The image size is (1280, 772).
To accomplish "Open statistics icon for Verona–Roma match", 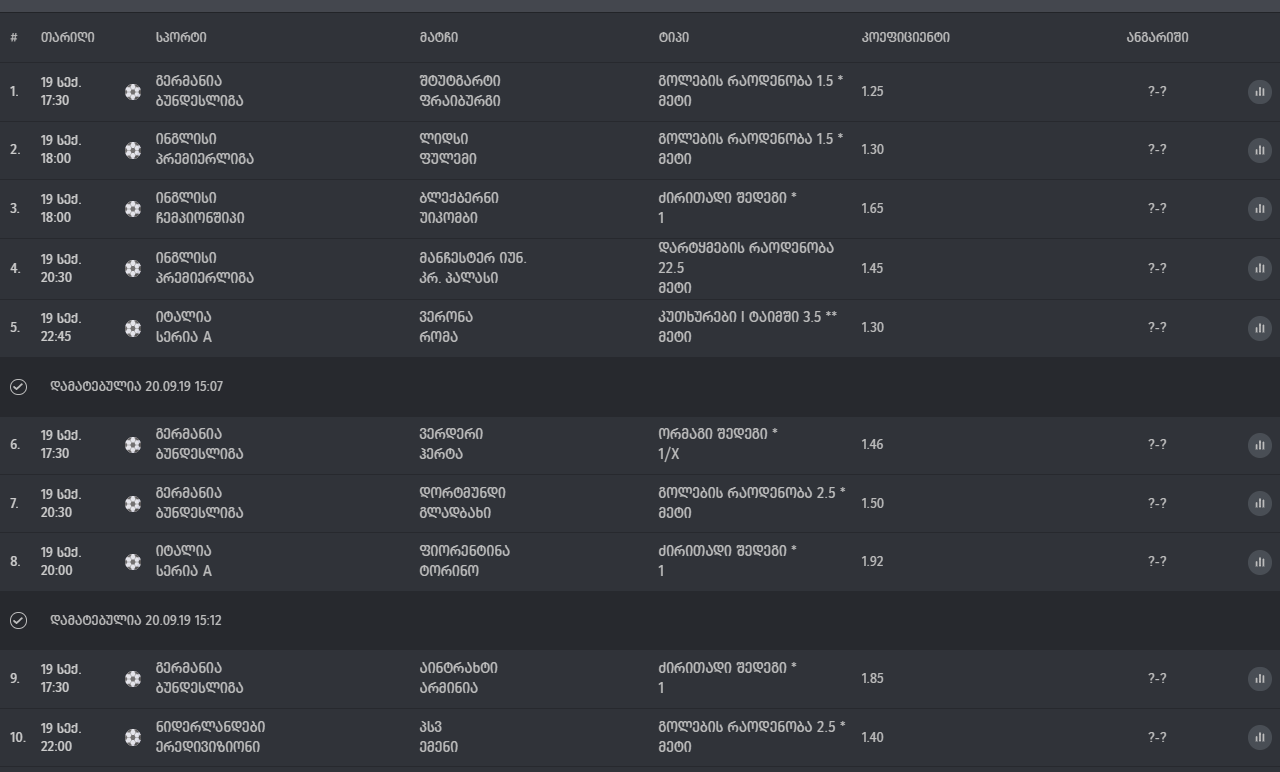I will tap(1259, 327).
